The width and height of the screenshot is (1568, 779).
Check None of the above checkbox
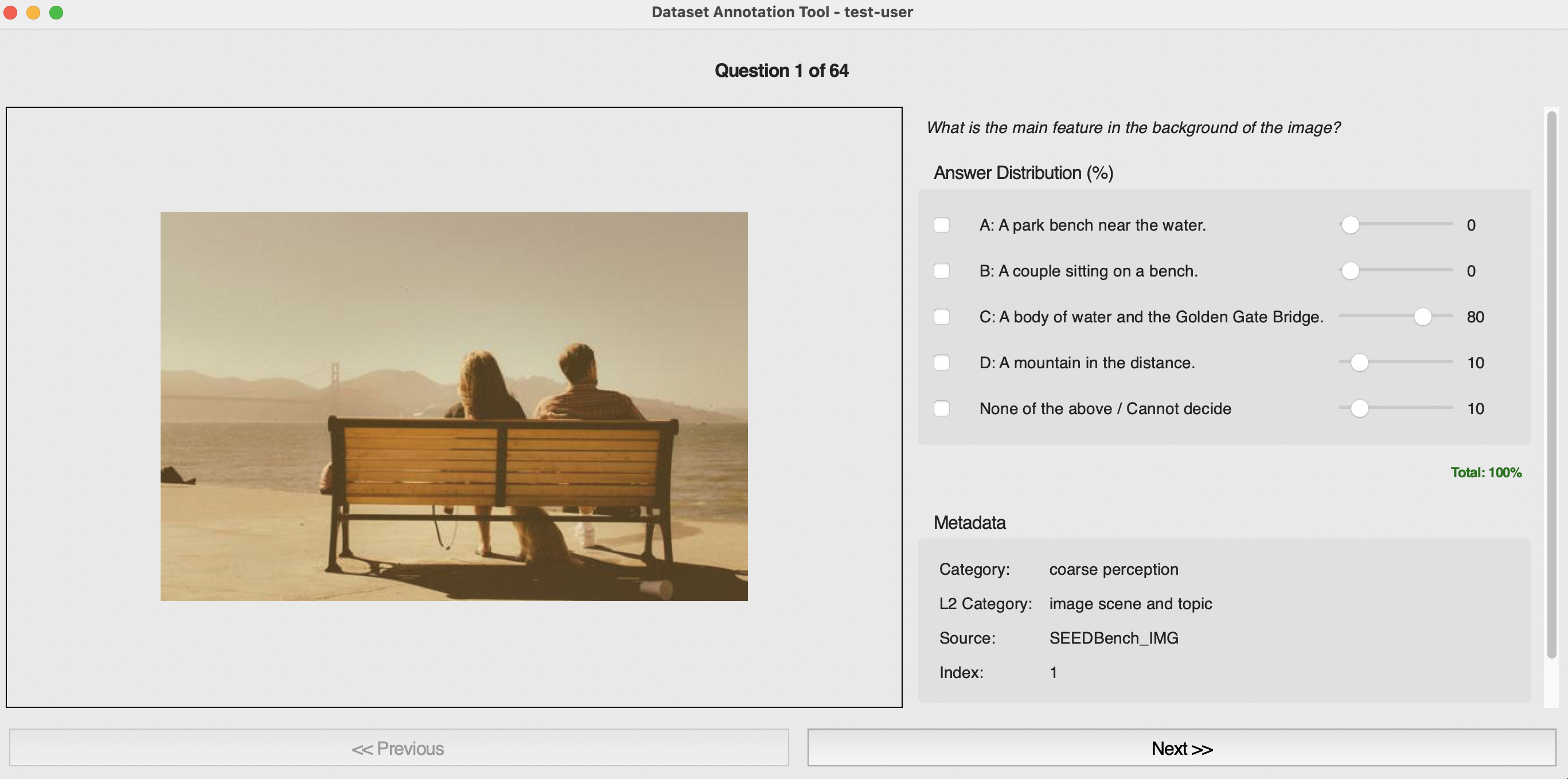(x=942, y=408)
